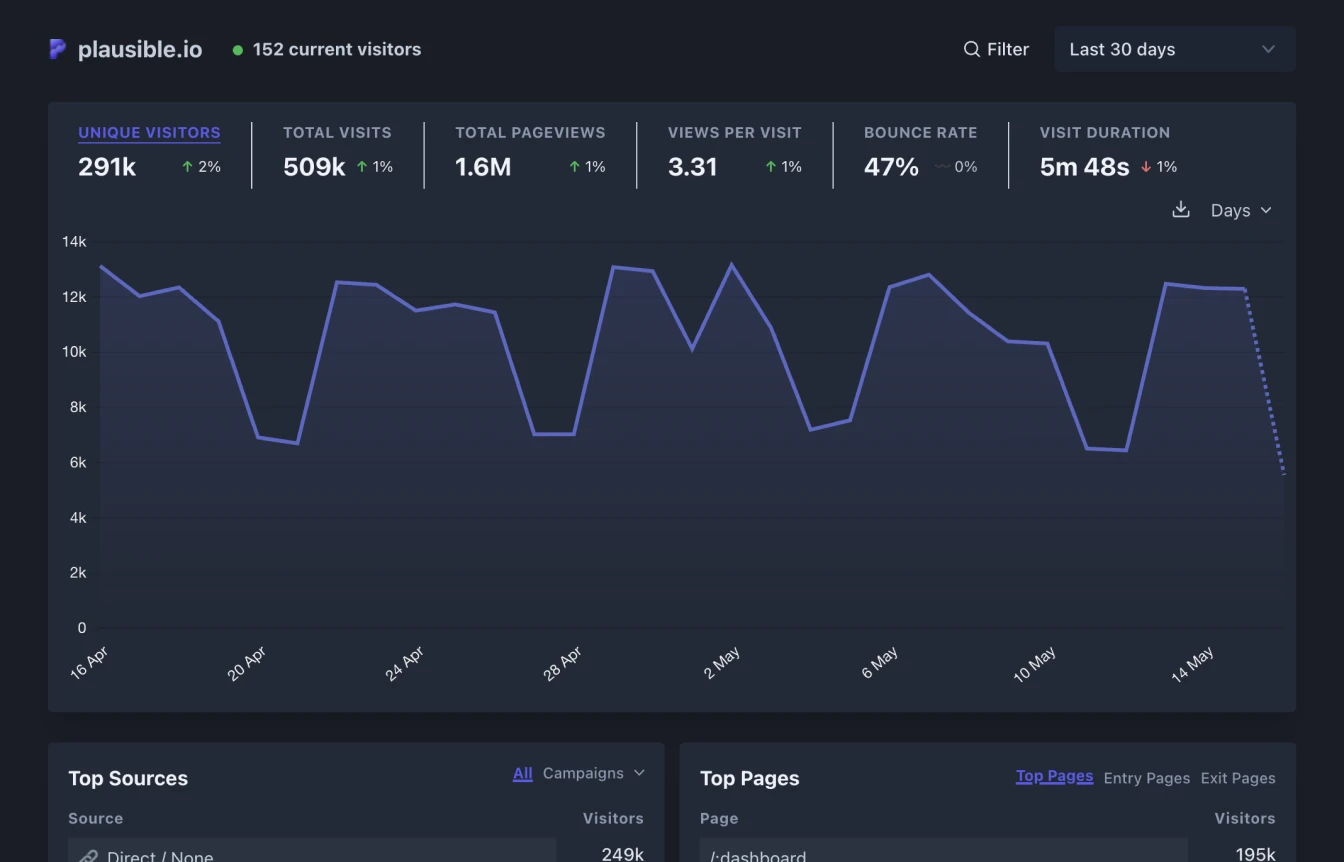This screenshot has width=1344, height=862.
Task: Click the 3.31 views per visit value
Action: (693, 167)
